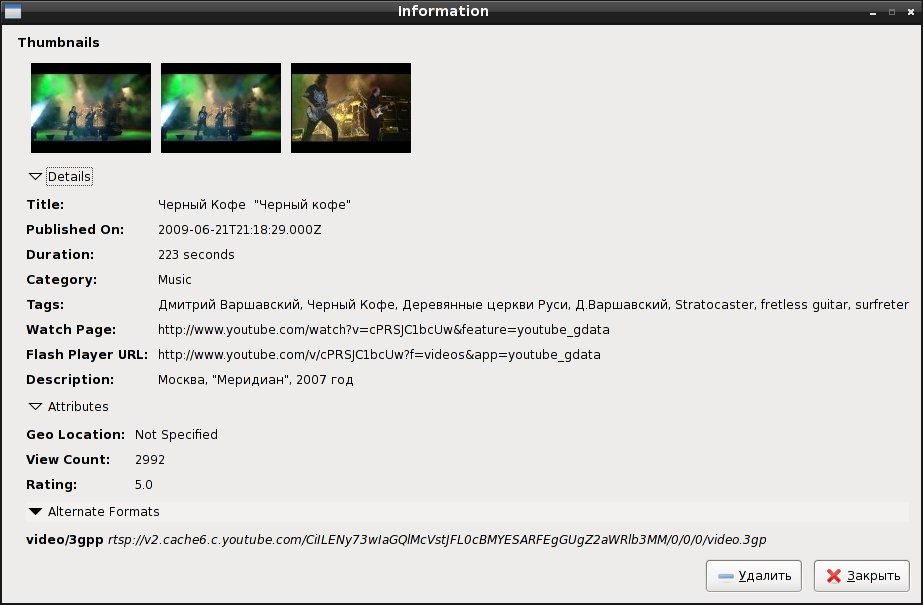Screen dimensions: 923x605
Task: Click the View Count value 2992
Action: click(x=150, y=460)
